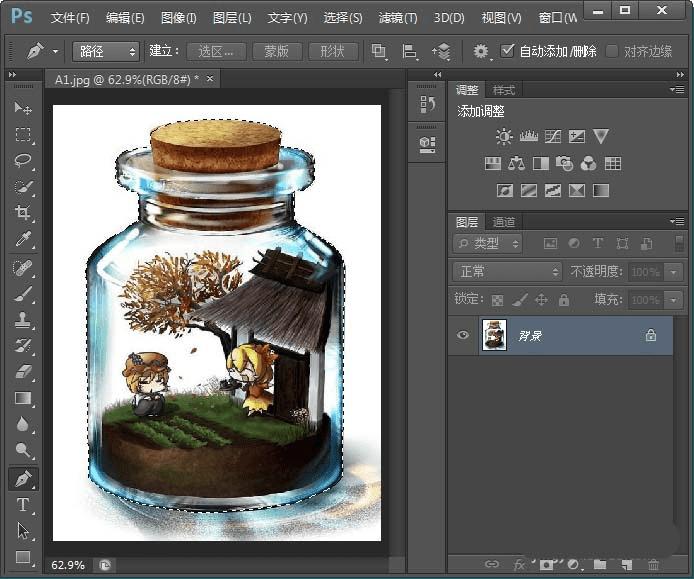Switch to the 通道 tab
Image resolution: width=694 pixels, height=579 pixels.
pos(504,222)
